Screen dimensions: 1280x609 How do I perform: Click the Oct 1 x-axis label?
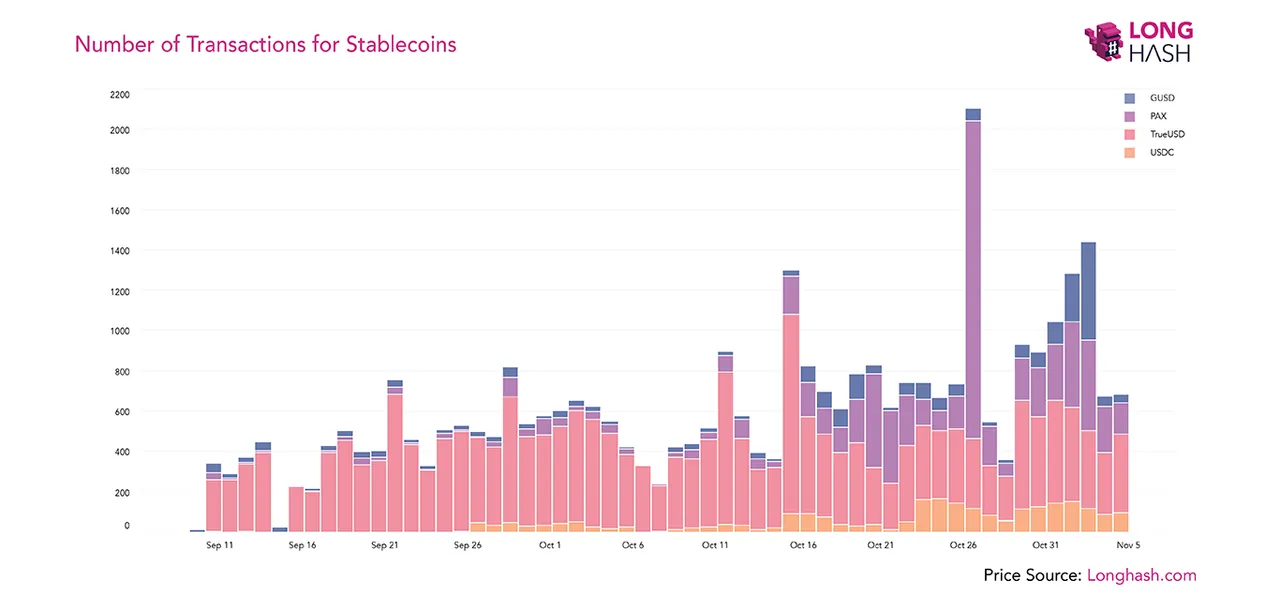pos(550,546)
